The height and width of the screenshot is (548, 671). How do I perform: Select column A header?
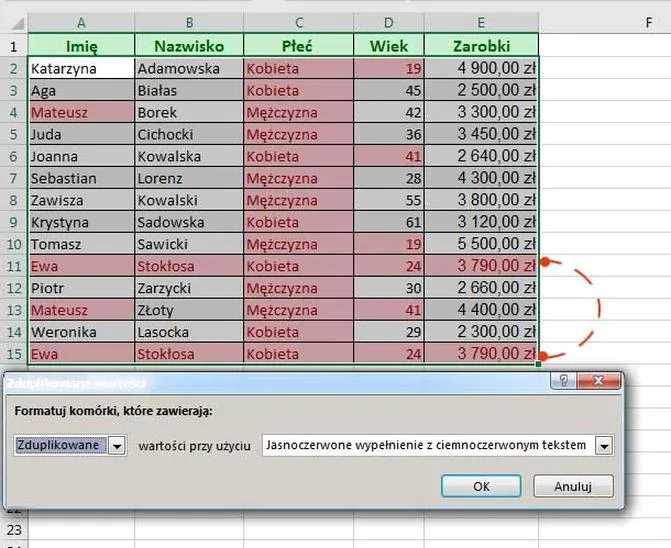pyautogui.click(x=81, y=23)
